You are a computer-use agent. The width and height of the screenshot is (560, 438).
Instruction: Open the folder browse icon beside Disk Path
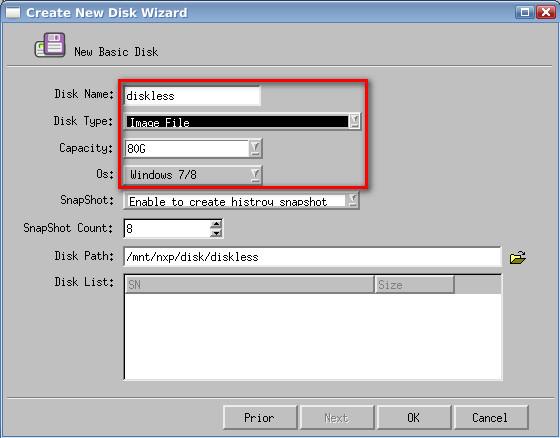coord(518,257)
